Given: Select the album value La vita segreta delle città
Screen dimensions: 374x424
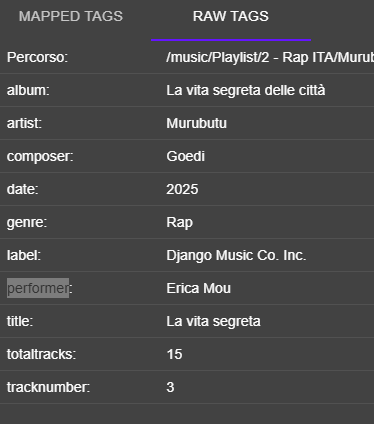Looking at the screenshot, I should [246, 90].
